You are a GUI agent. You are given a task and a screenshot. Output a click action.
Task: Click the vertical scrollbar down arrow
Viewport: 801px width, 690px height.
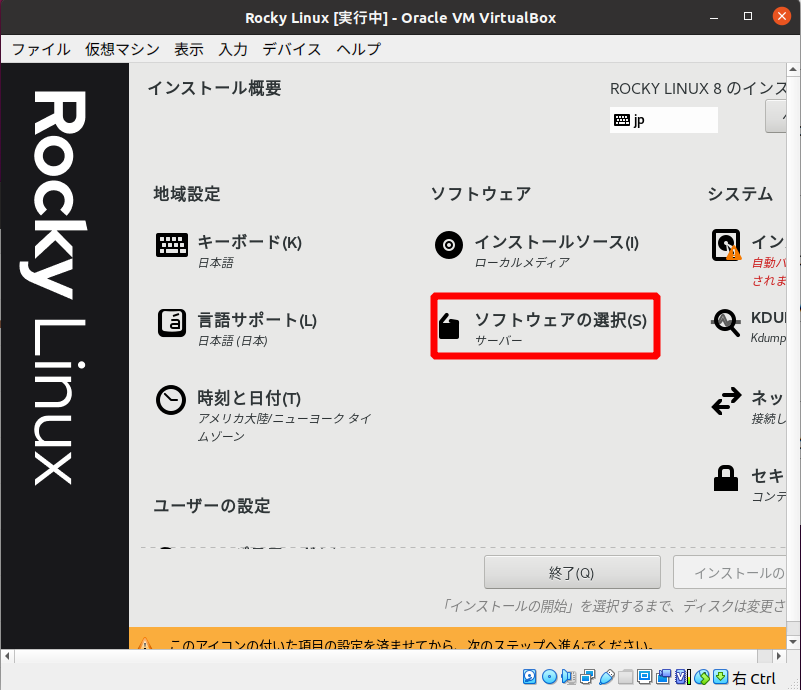click(x=793, y=642)
